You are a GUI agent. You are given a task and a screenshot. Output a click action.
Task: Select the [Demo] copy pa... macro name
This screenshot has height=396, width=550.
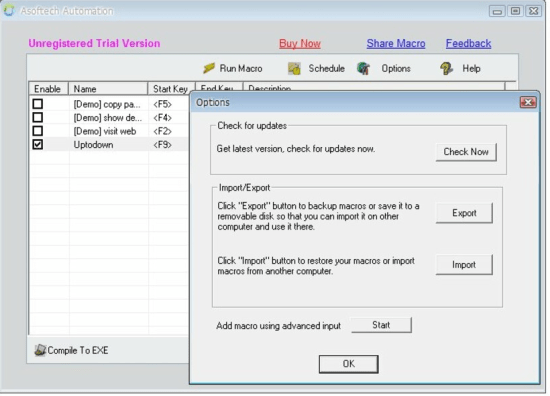(107, 104)
